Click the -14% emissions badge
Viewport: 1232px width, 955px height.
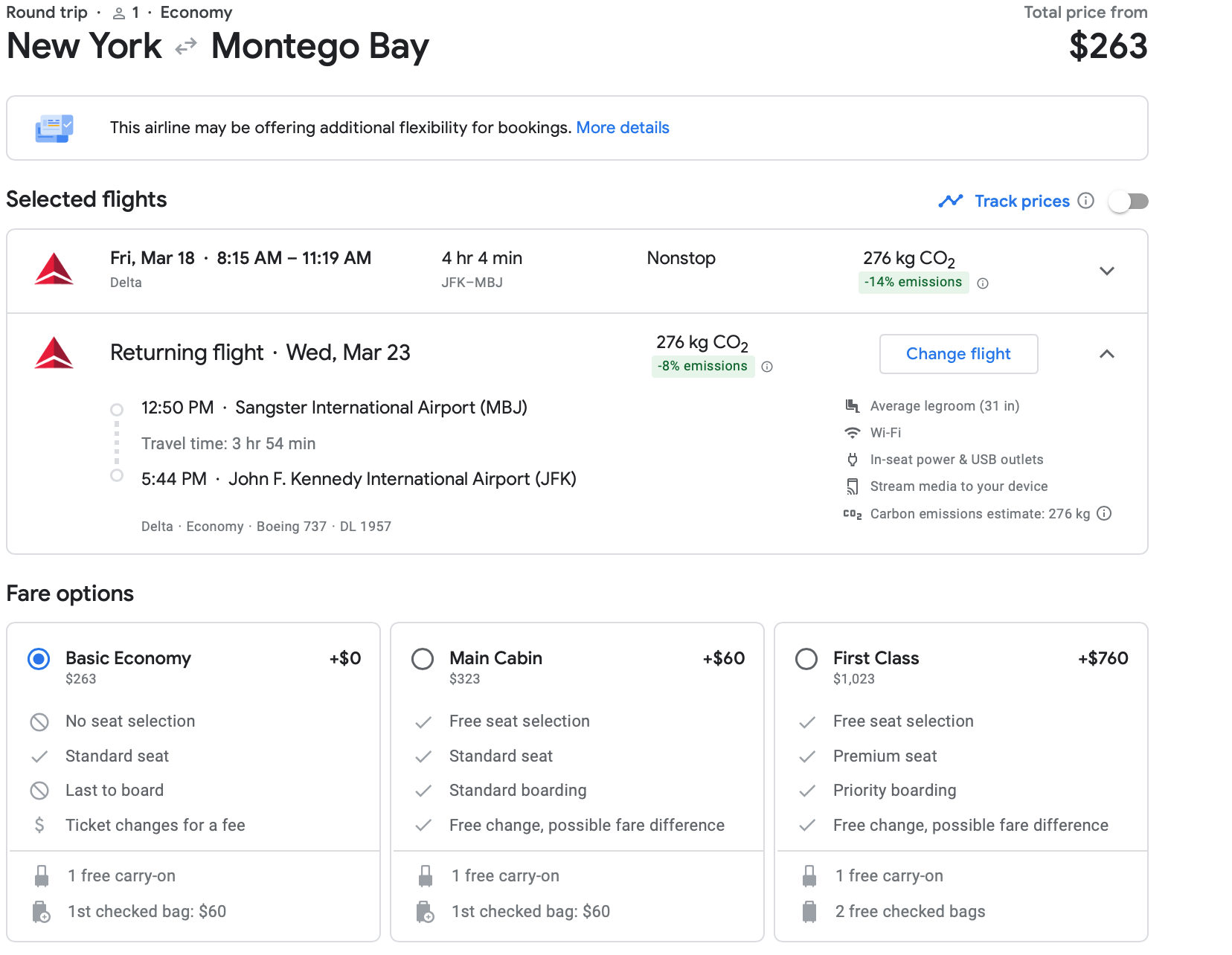[x=914, y=283]
